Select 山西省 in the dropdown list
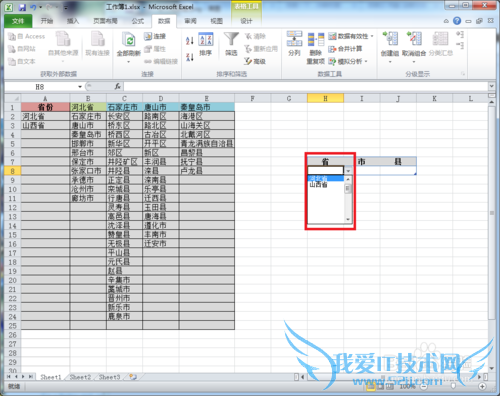This screenshot has height=396, width=500. click(x=326, y=184)
